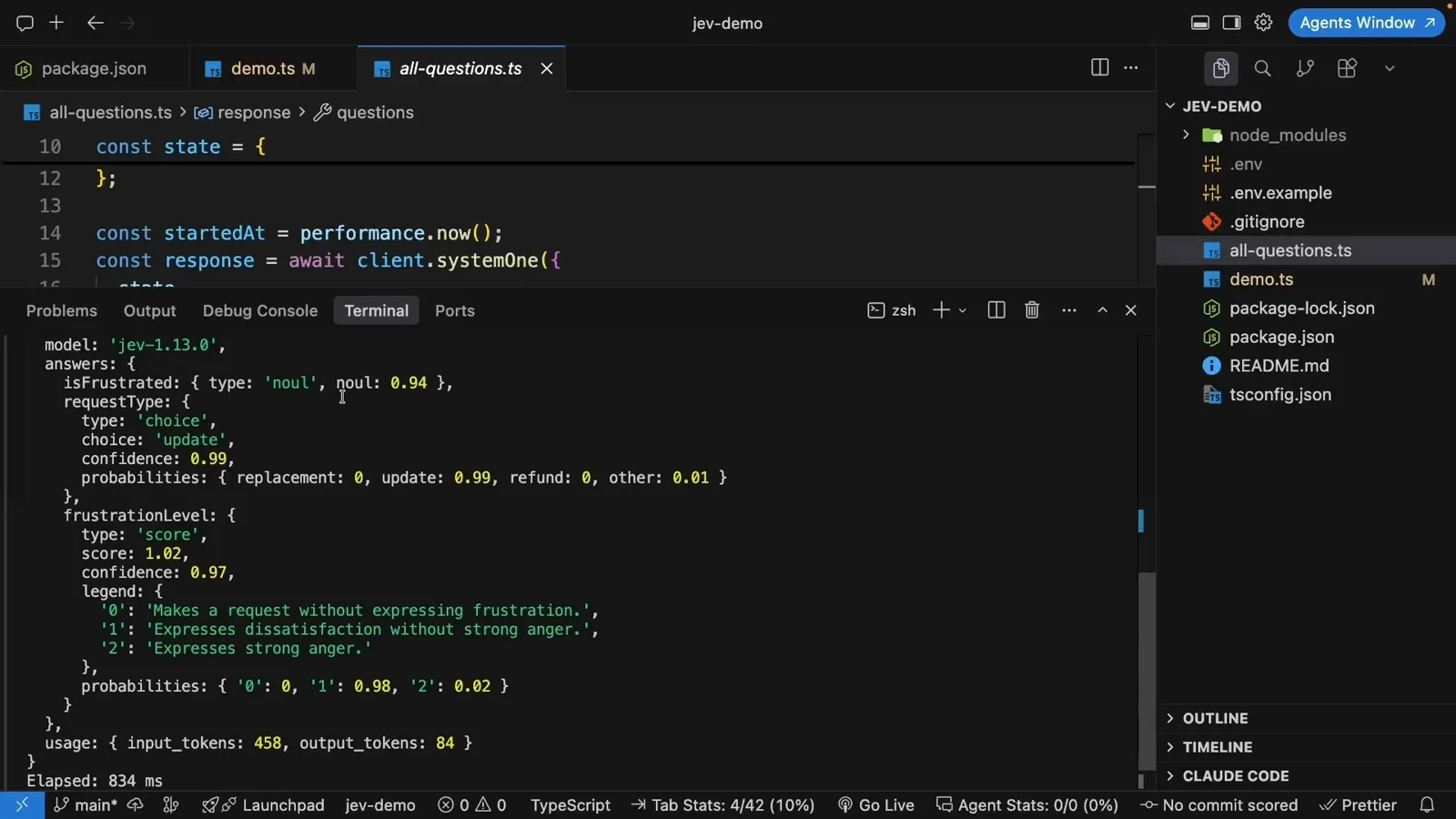
Task: Switch to the Output panel tab
Action: point(150,310)
